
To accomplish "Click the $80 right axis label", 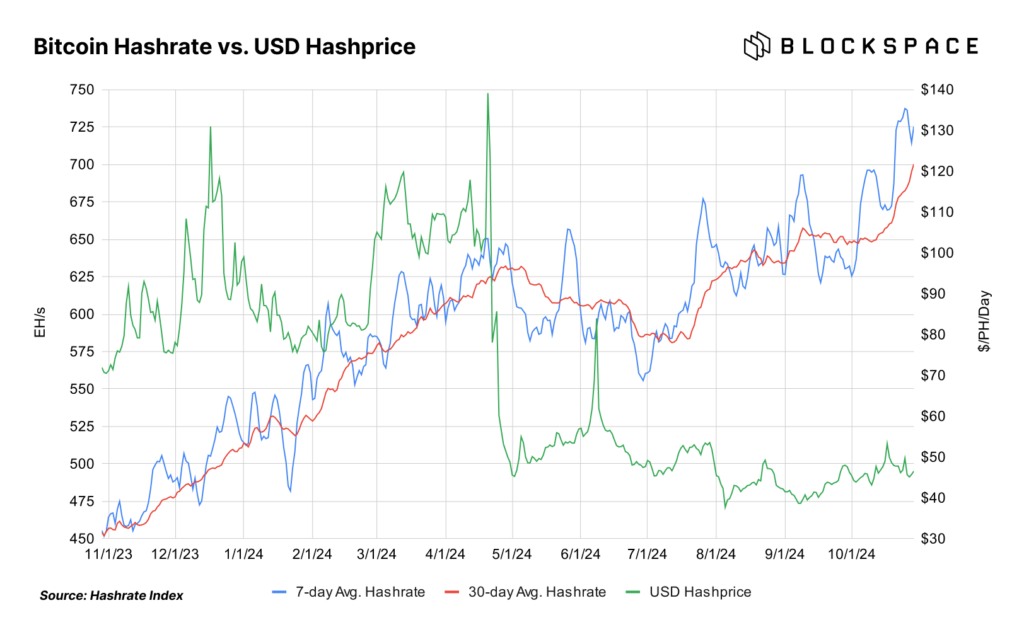I will tap(934, 334).
